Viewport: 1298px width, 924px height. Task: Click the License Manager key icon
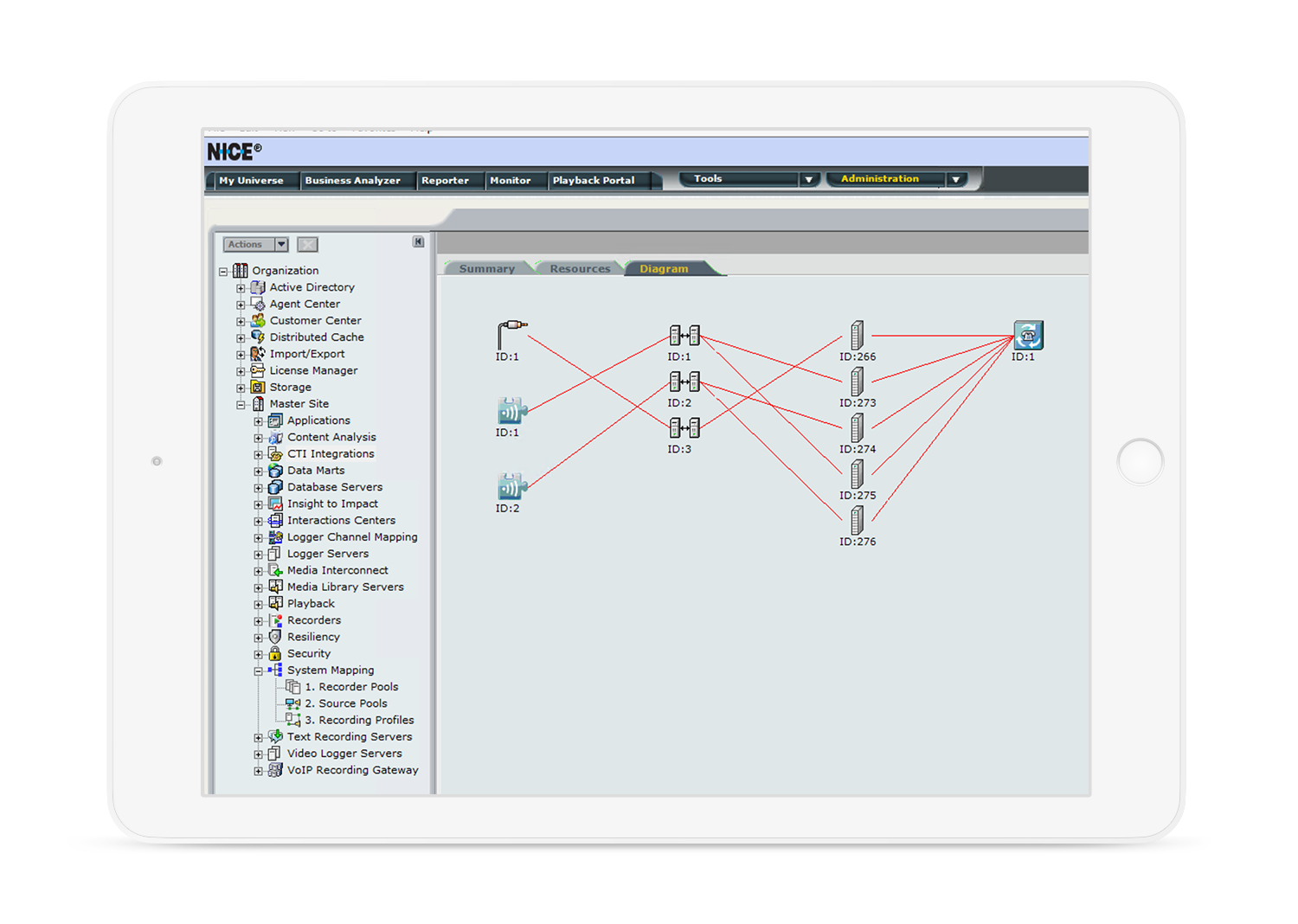coord(258,370)
